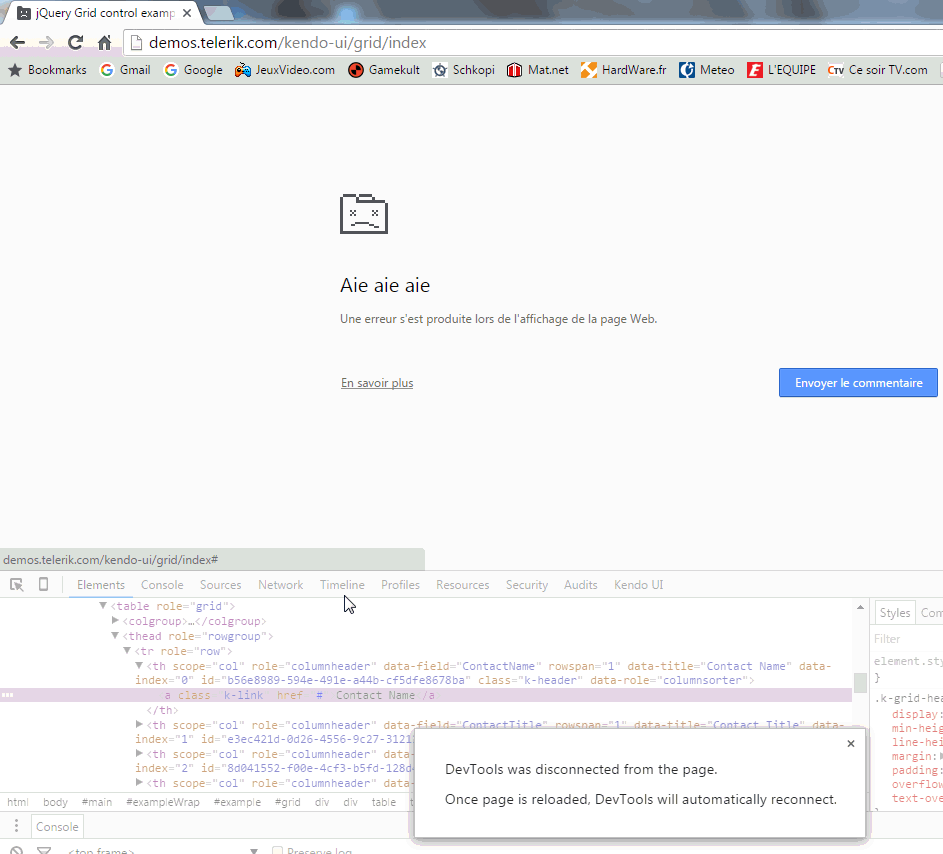
Task: Click the Envoyer le commentaire button
Action: 858,382
